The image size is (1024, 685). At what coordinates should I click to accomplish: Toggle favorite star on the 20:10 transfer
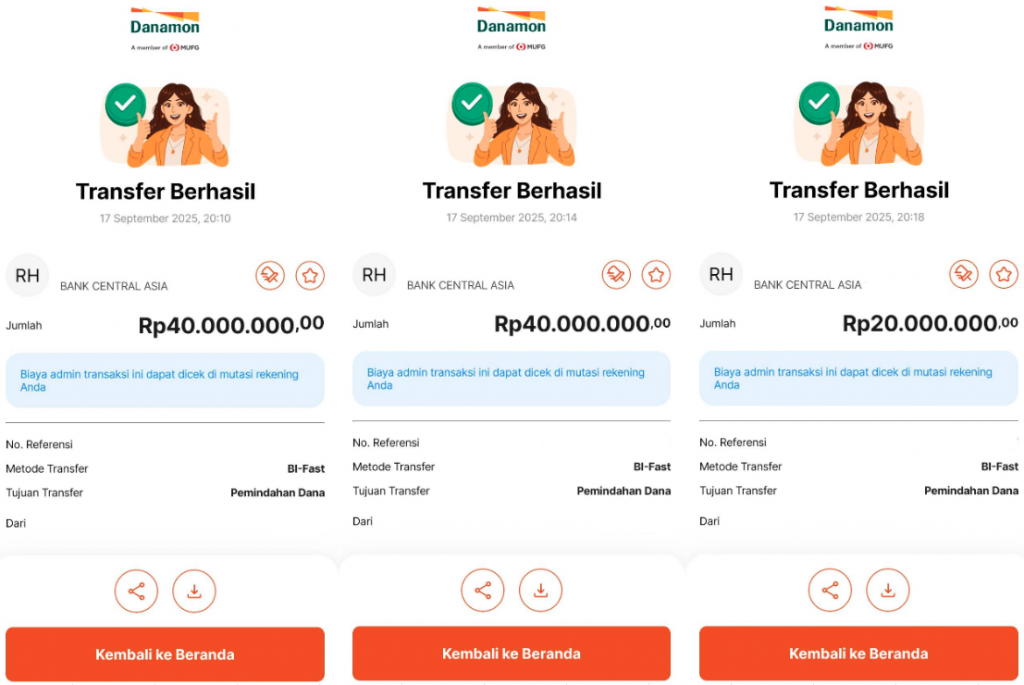(310, 275)
